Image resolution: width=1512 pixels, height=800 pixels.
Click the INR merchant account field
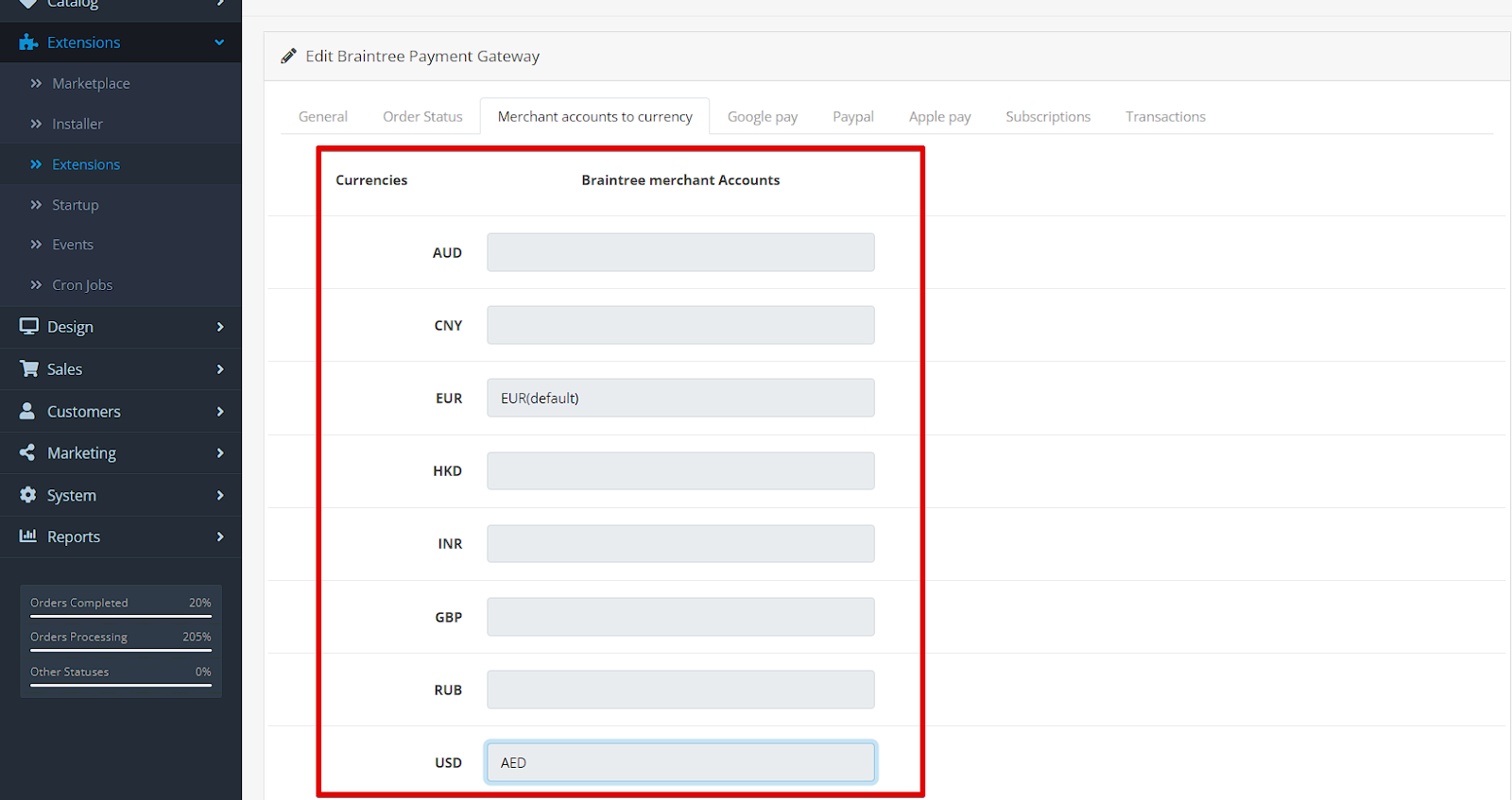pos(680,543)
